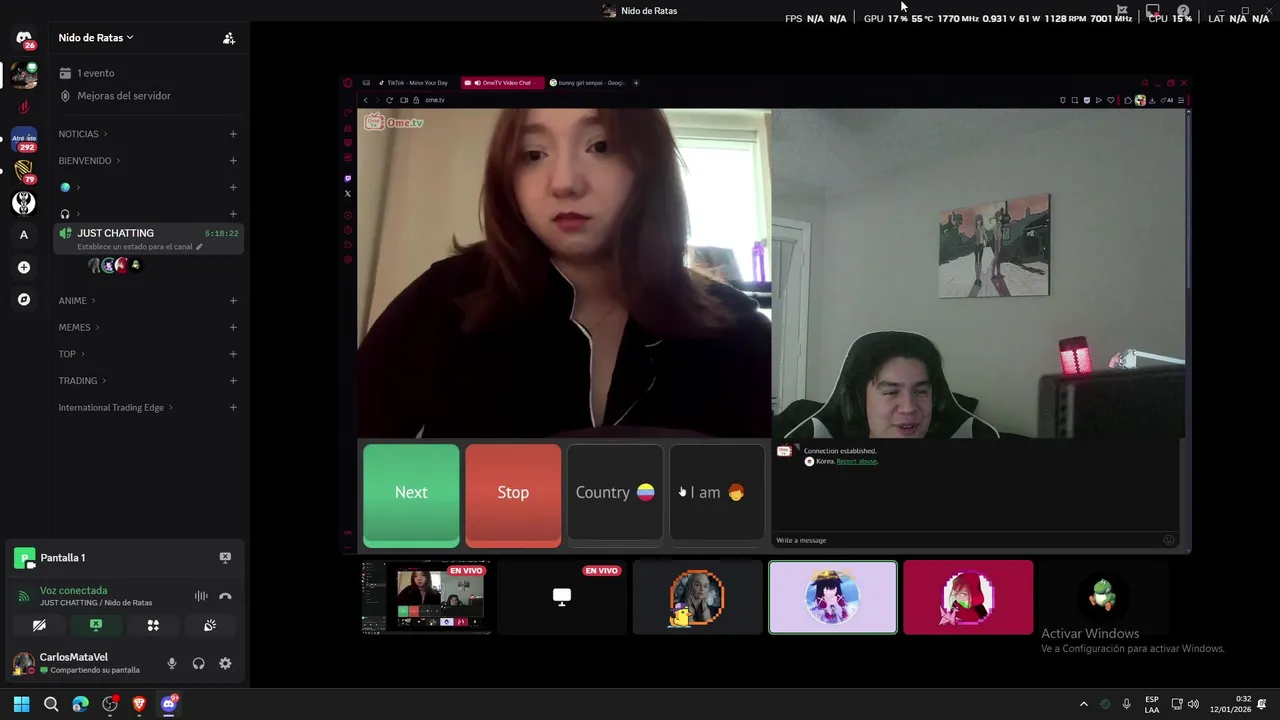
Task: Collapse the BIENVENIDO category
Action: (89, 161)
